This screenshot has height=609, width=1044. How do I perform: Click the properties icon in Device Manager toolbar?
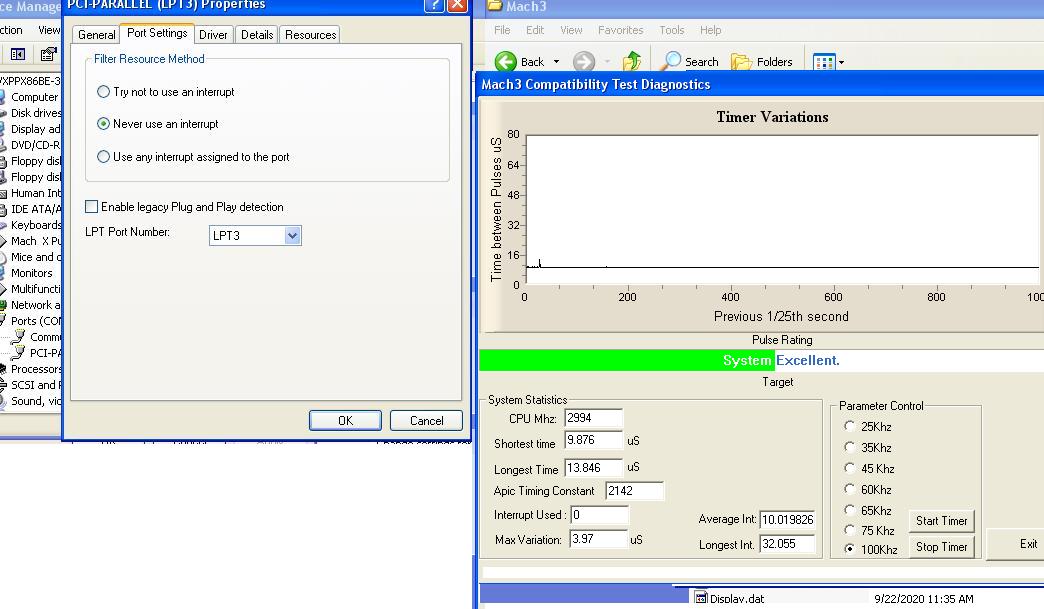48,54
